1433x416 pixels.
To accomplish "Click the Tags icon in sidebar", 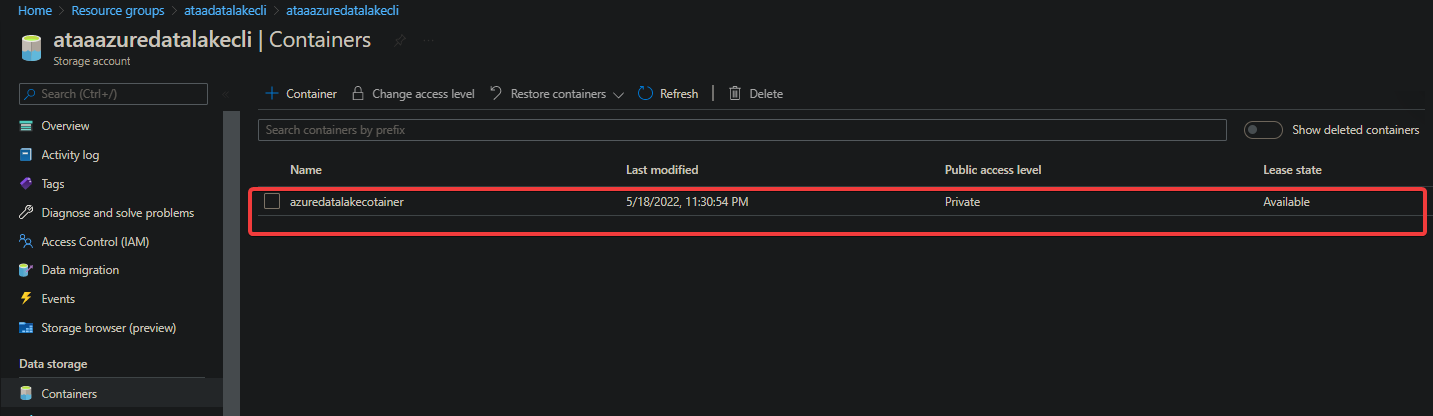I will point(26,184).
